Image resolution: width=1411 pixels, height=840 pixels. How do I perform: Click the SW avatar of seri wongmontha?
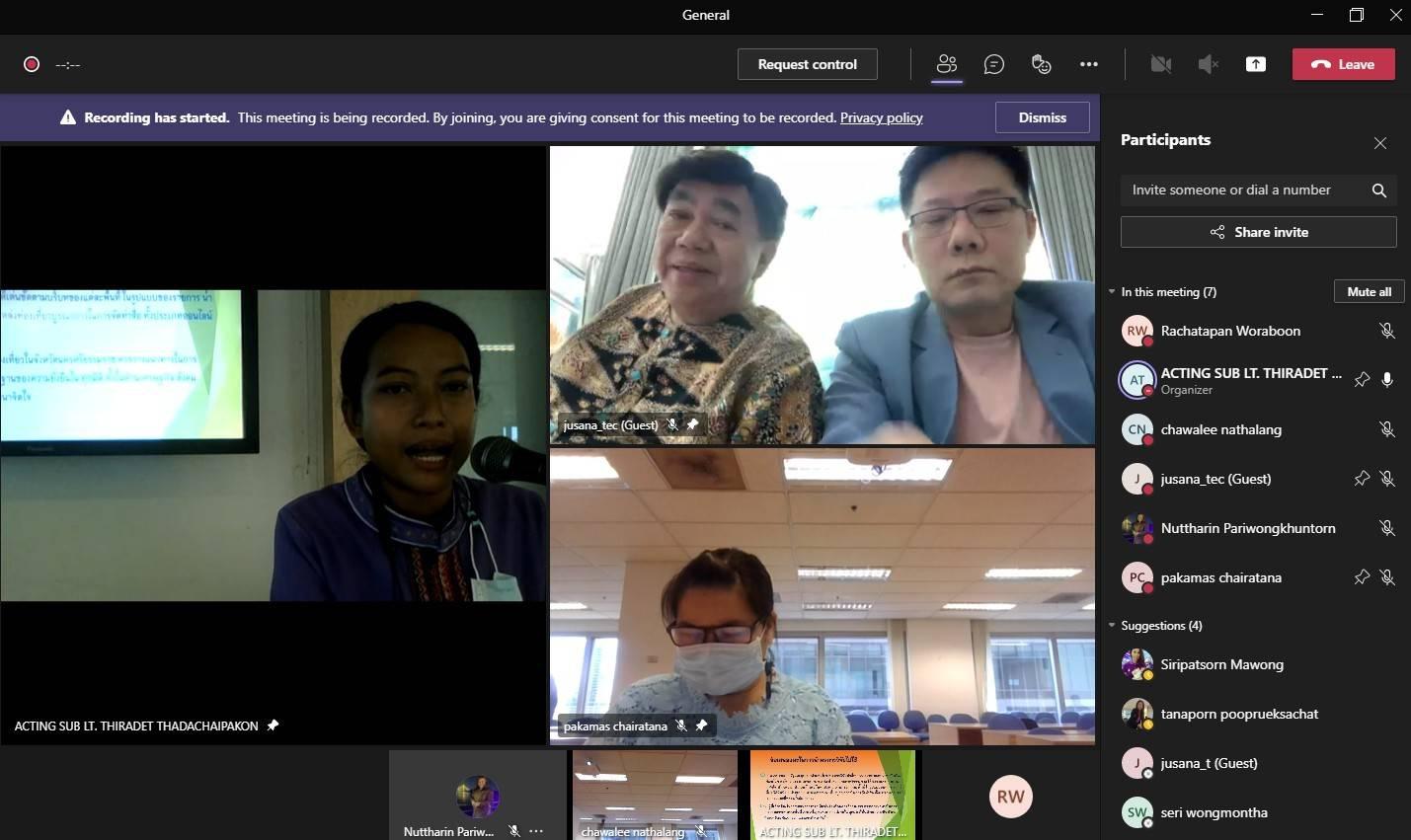click(x=1137, y=812)
